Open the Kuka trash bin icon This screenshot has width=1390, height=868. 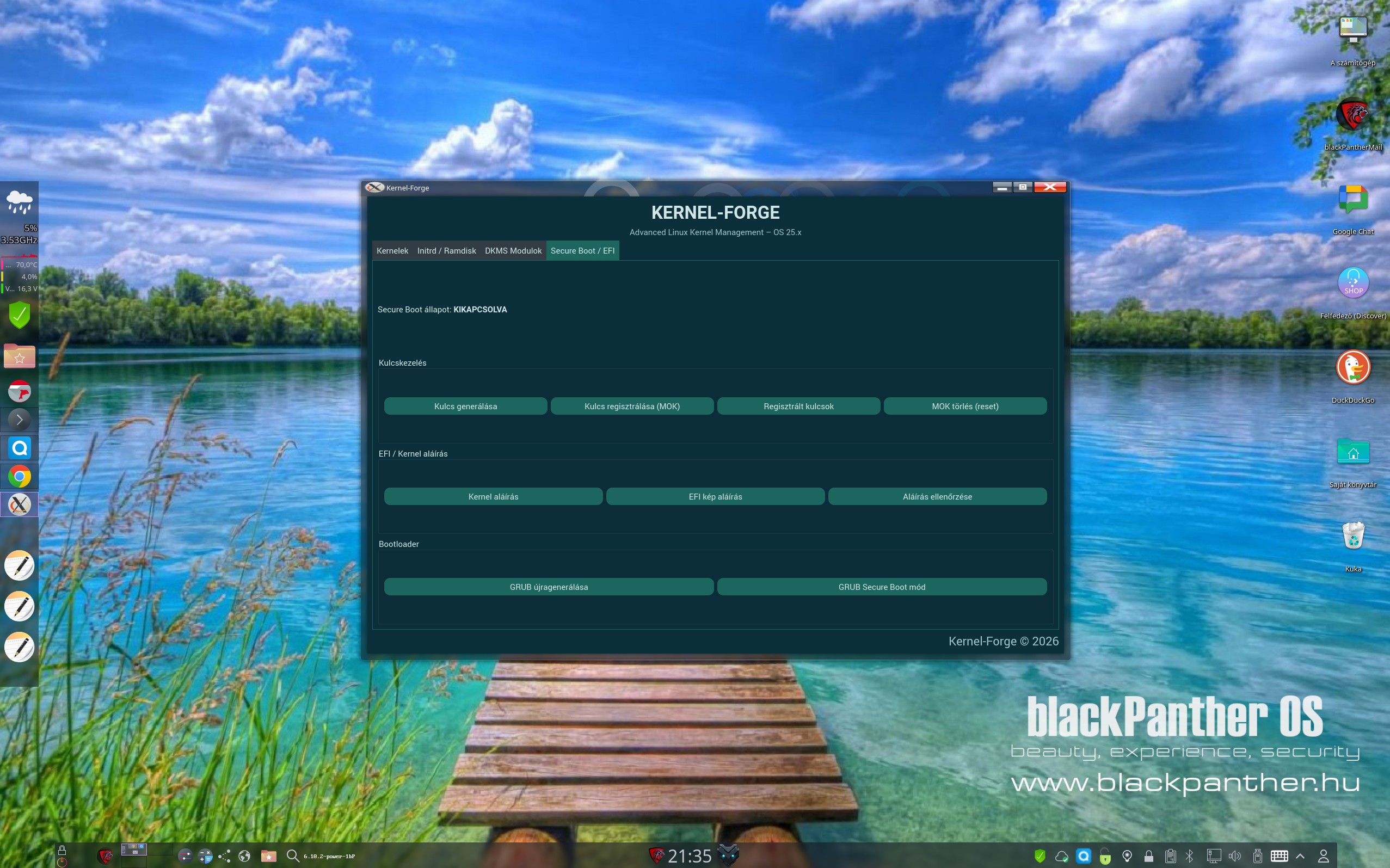tap(1352, 536)
